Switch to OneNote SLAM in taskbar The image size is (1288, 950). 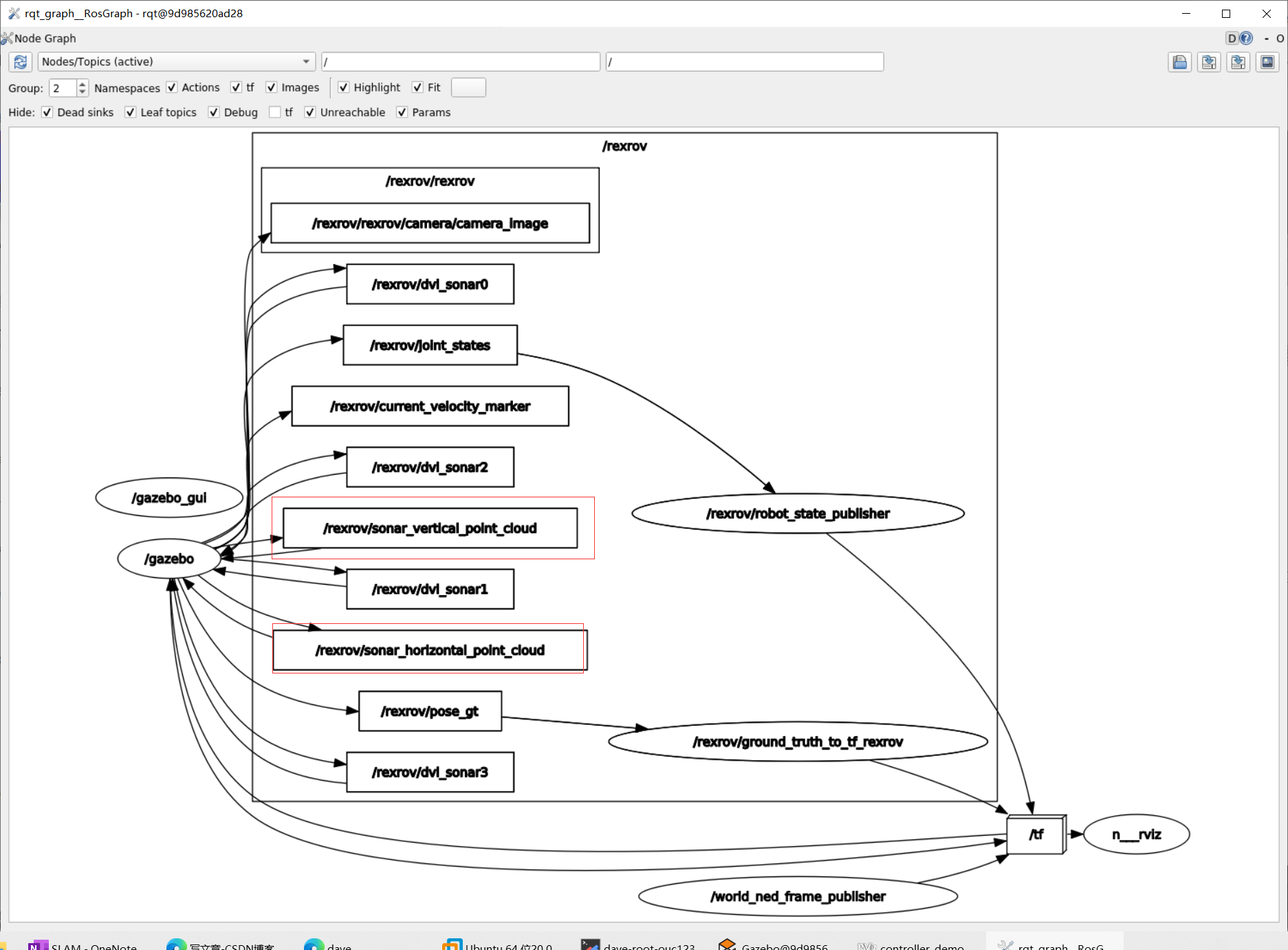(x=84, y=944)
